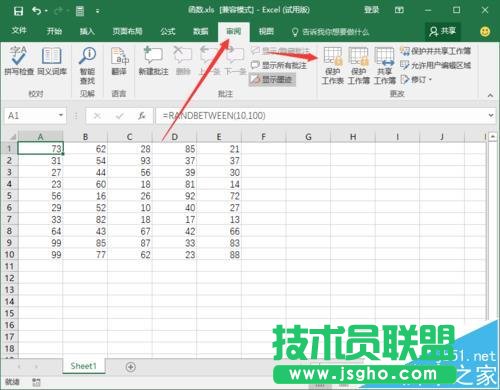Select the column D header
Image resolution: width=500 pixels, height=390 pixels.
pyautogui.click(x=174, y=137)
